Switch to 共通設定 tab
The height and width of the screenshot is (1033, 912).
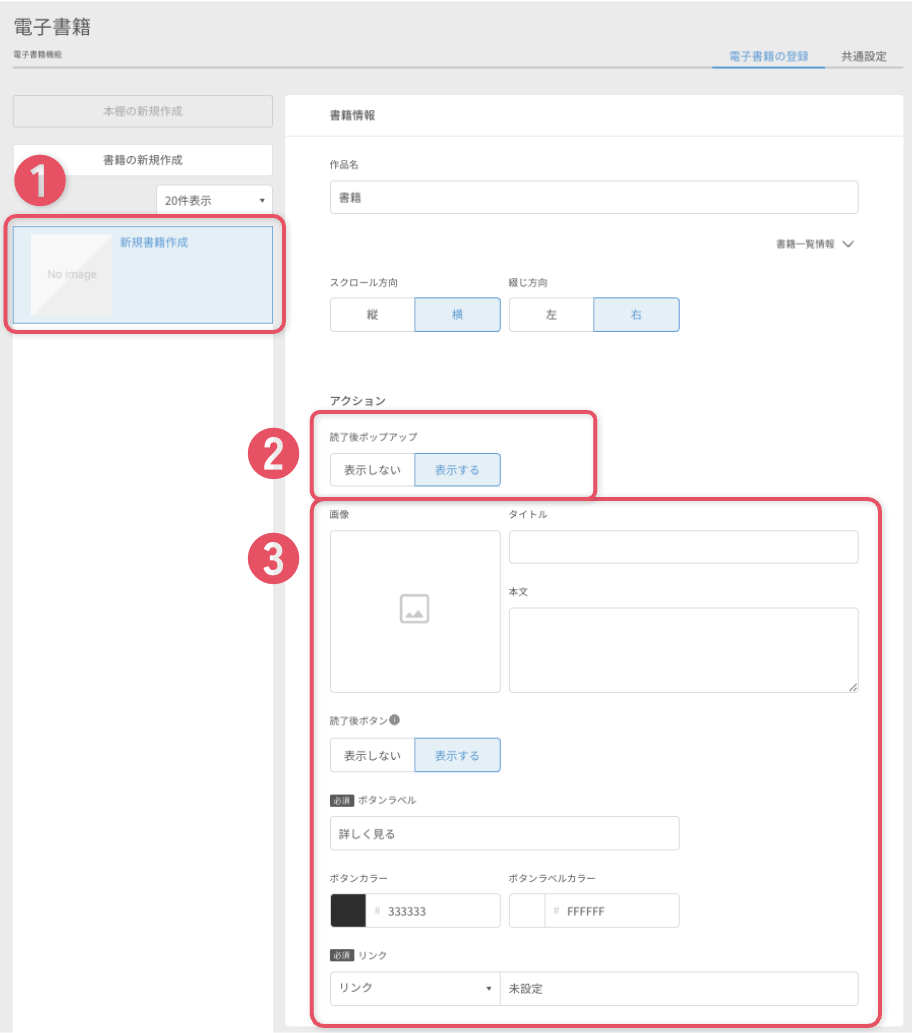(x=864, y=56)
